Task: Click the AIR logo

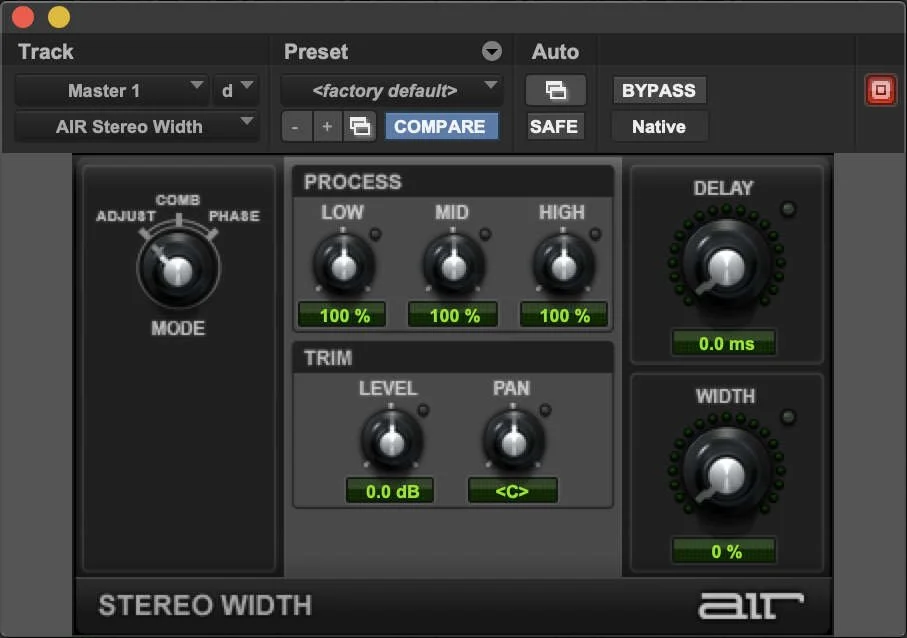Action: (751, 606)
